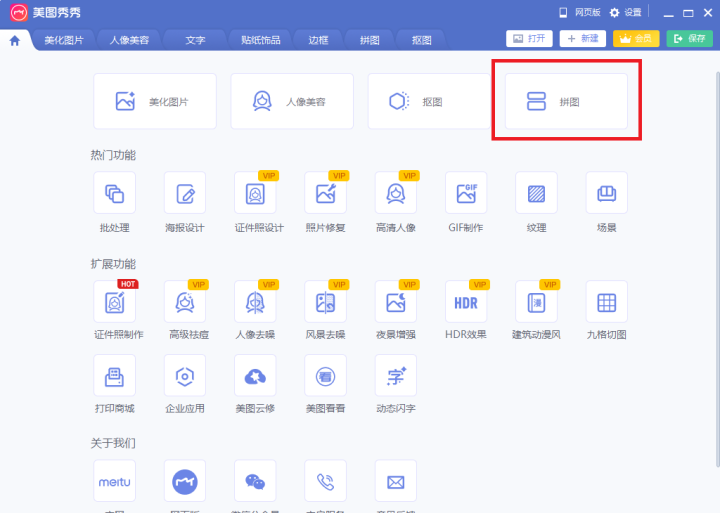Launch the 海报设计 poster design tool

185,193
